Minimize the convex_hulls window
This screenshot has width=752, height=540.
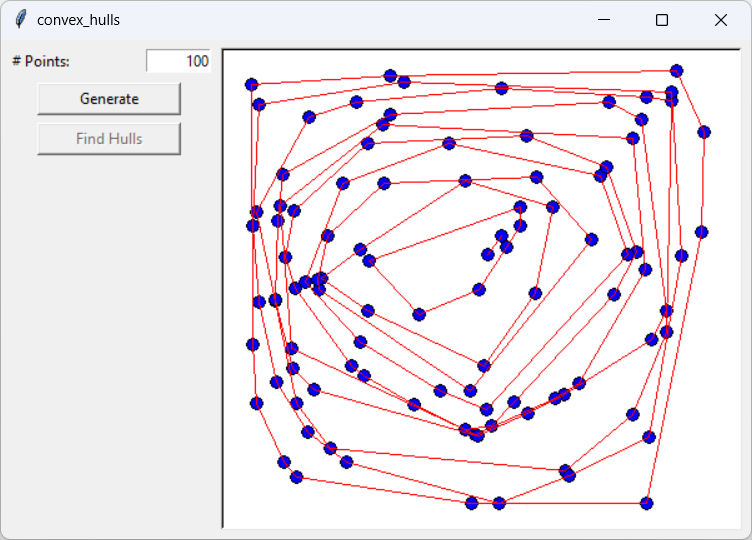coord(604,20)
